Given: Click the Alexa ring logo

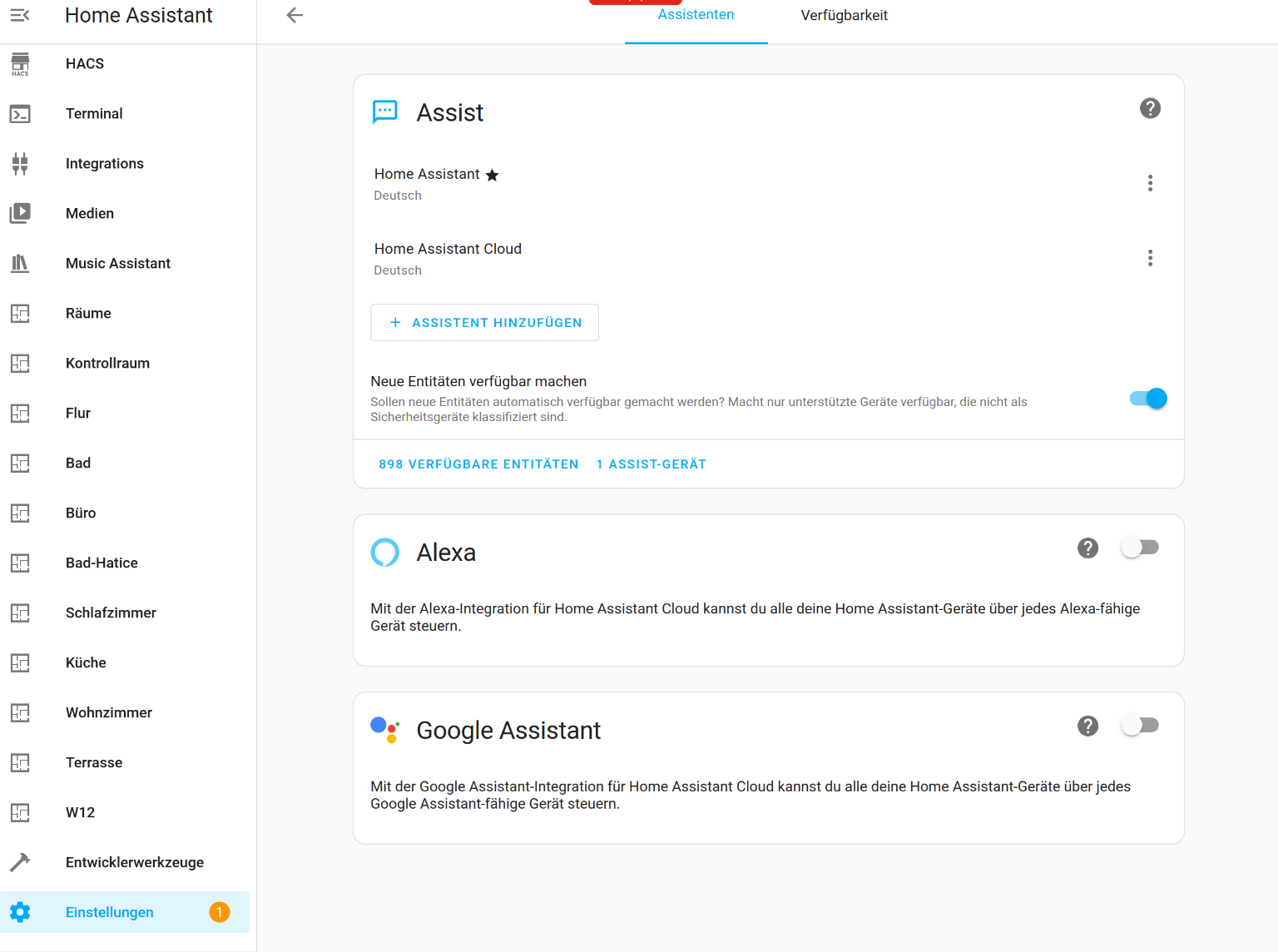Looking at the screenshot, I should (384, 552).
